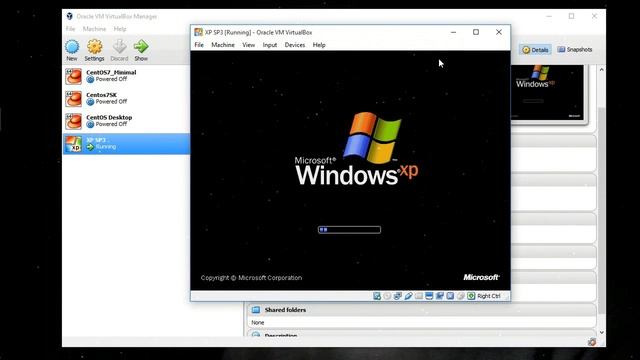Close the XP SP3 VM window

(499, 32)
